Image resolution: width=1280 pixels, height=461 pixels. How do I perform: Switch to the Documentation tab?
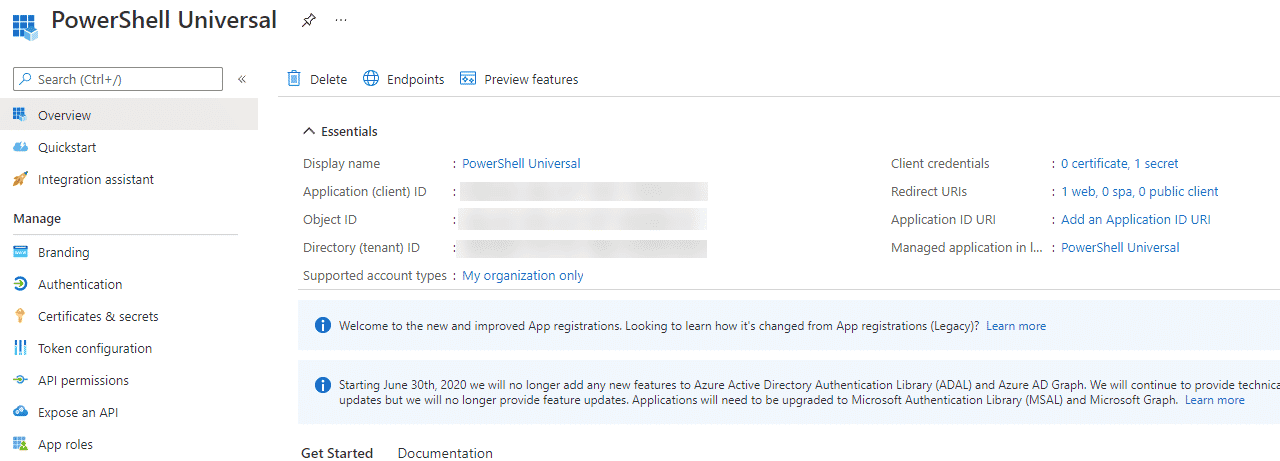click(445, 453)
